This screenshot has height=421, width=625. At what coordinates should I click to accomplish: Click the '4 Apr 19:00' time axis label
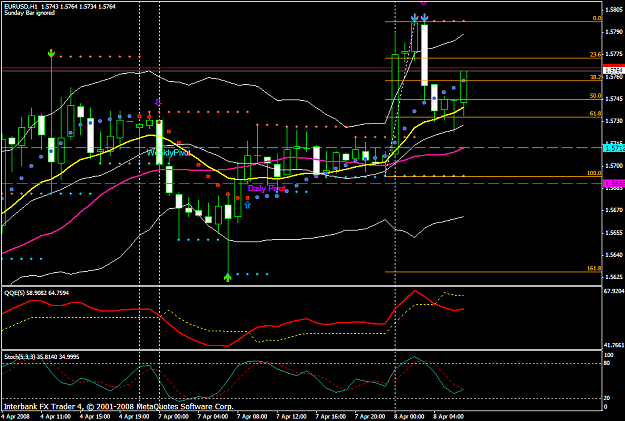coord(135,416)
